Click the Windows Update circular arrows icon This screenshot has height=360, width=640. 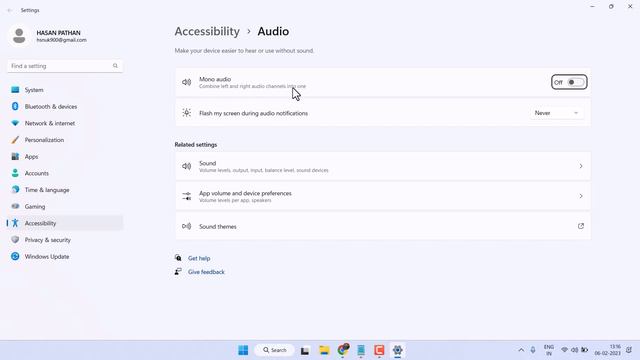[x=15, y=256]
